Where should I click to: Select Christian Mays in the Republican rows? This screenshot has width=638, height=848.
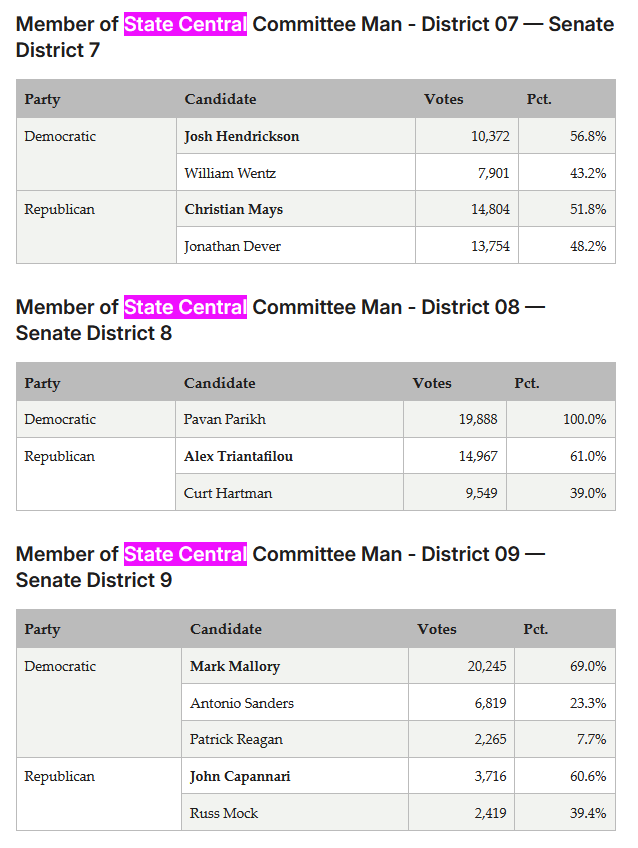234,209
